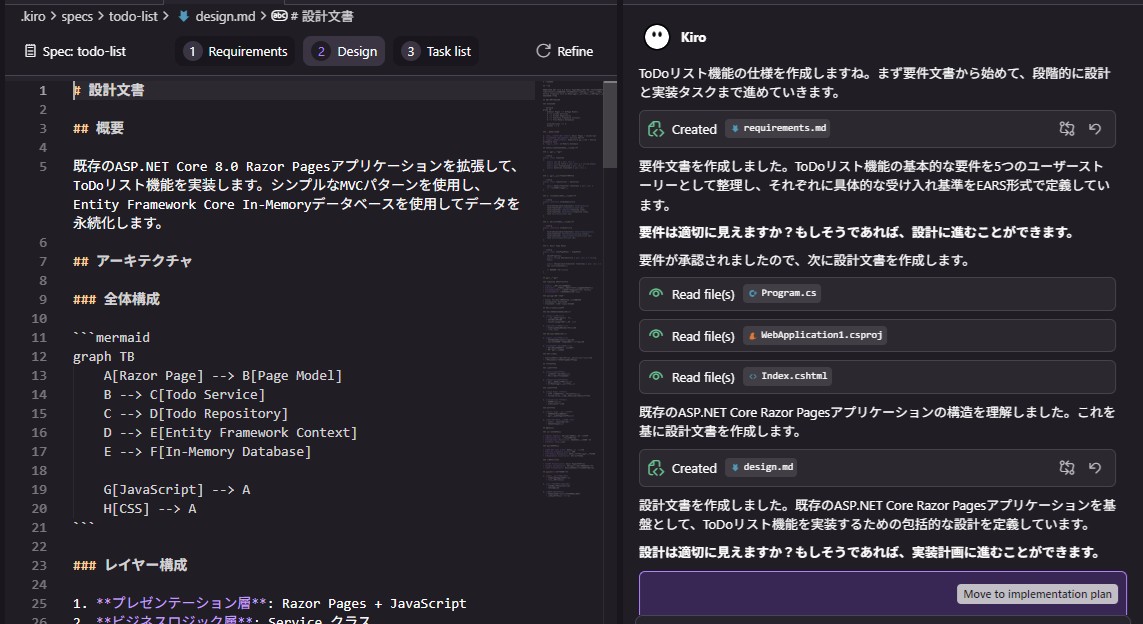Click the ```mermaid code fence line
Screen dimensions: 1143x624
pos(112,338)
